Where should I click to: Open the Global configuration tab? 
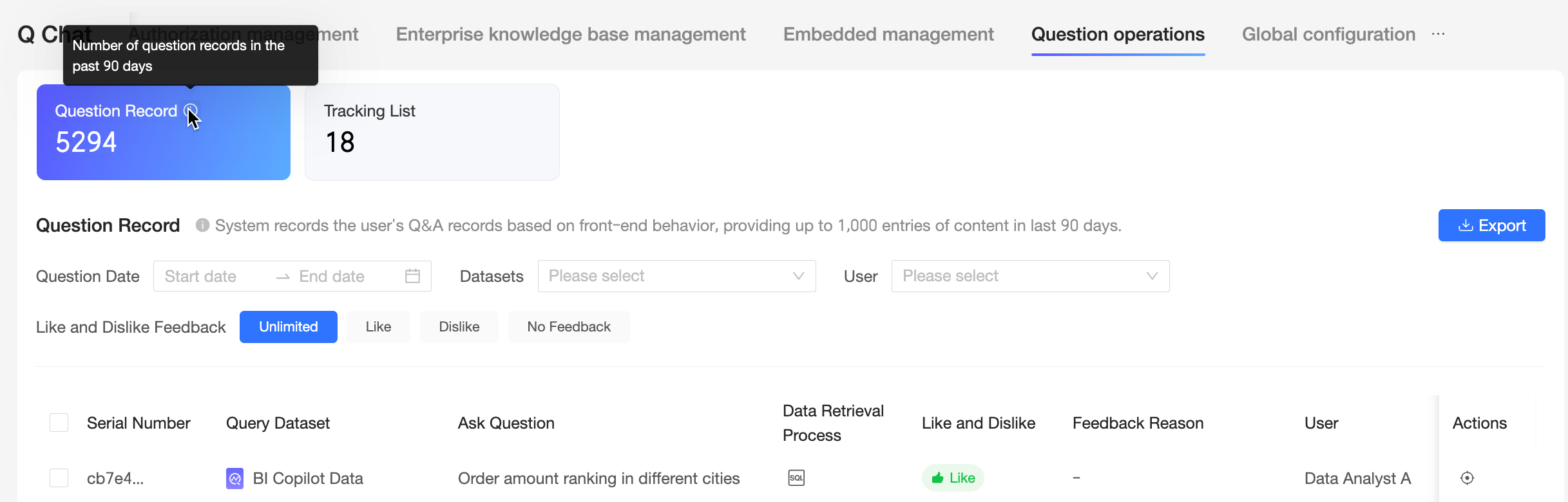point(1328,34)
